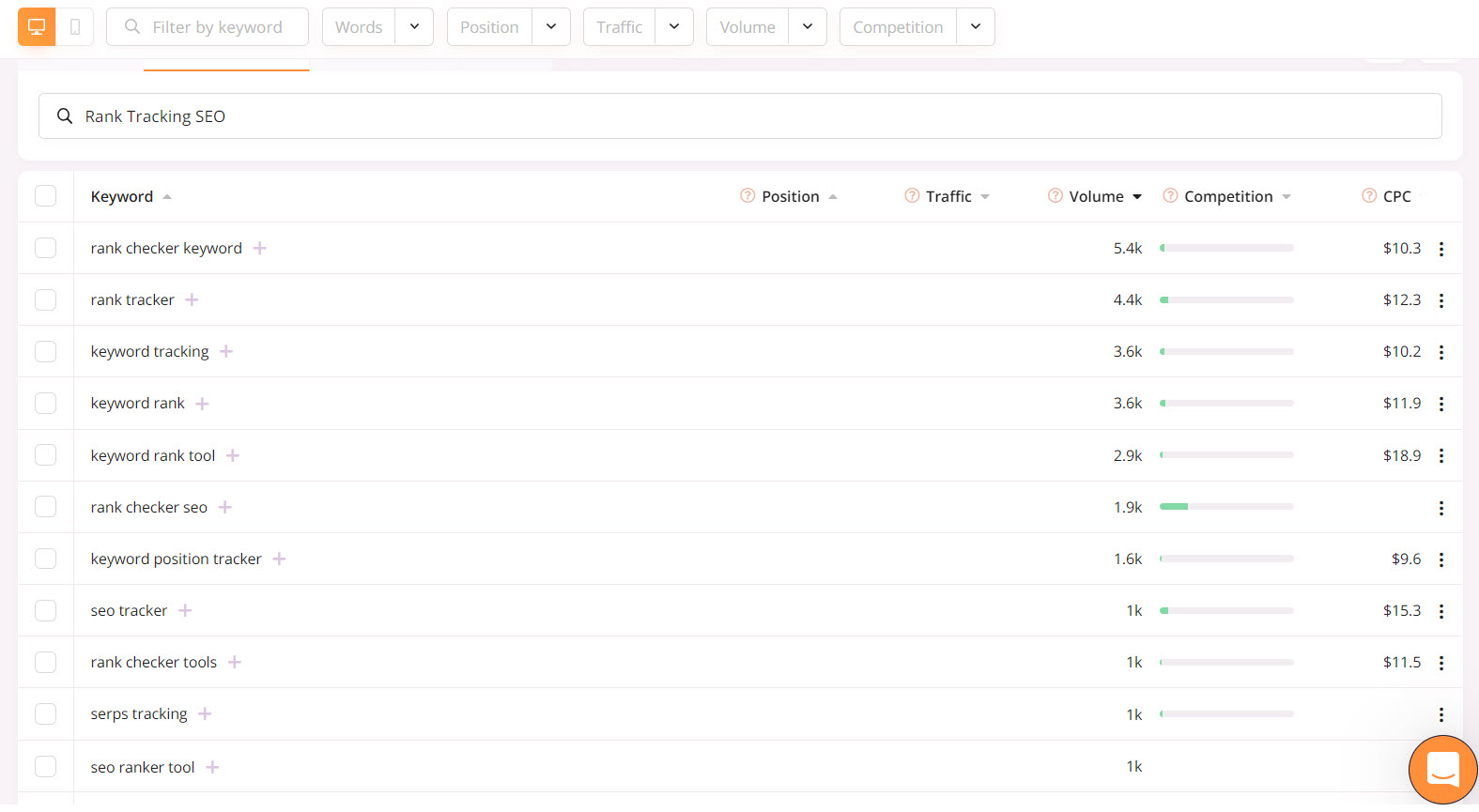Open more options for 'serps tracking'
The height and width of the screenshot is (812, 1479).
coord(1441,715)
